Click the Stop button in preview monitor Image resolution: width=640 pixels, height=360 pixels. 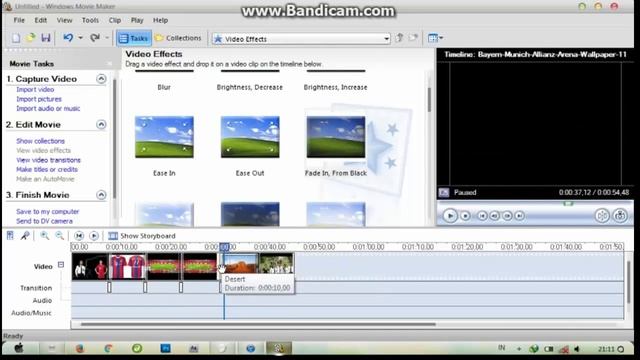click(465, 216)
